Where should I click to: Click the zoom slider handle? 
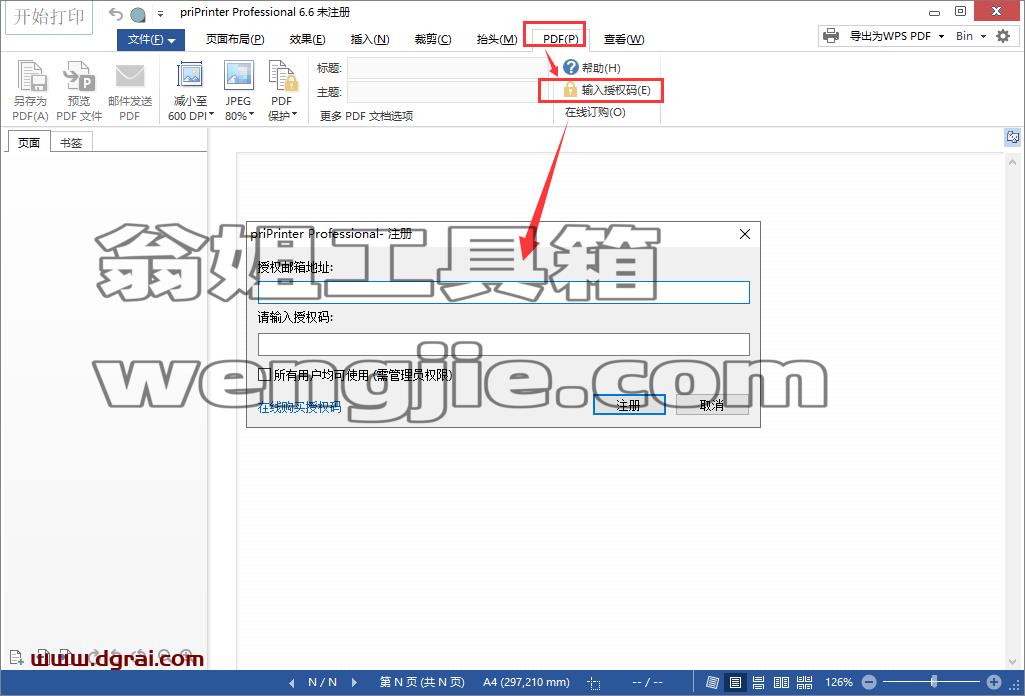933,682
